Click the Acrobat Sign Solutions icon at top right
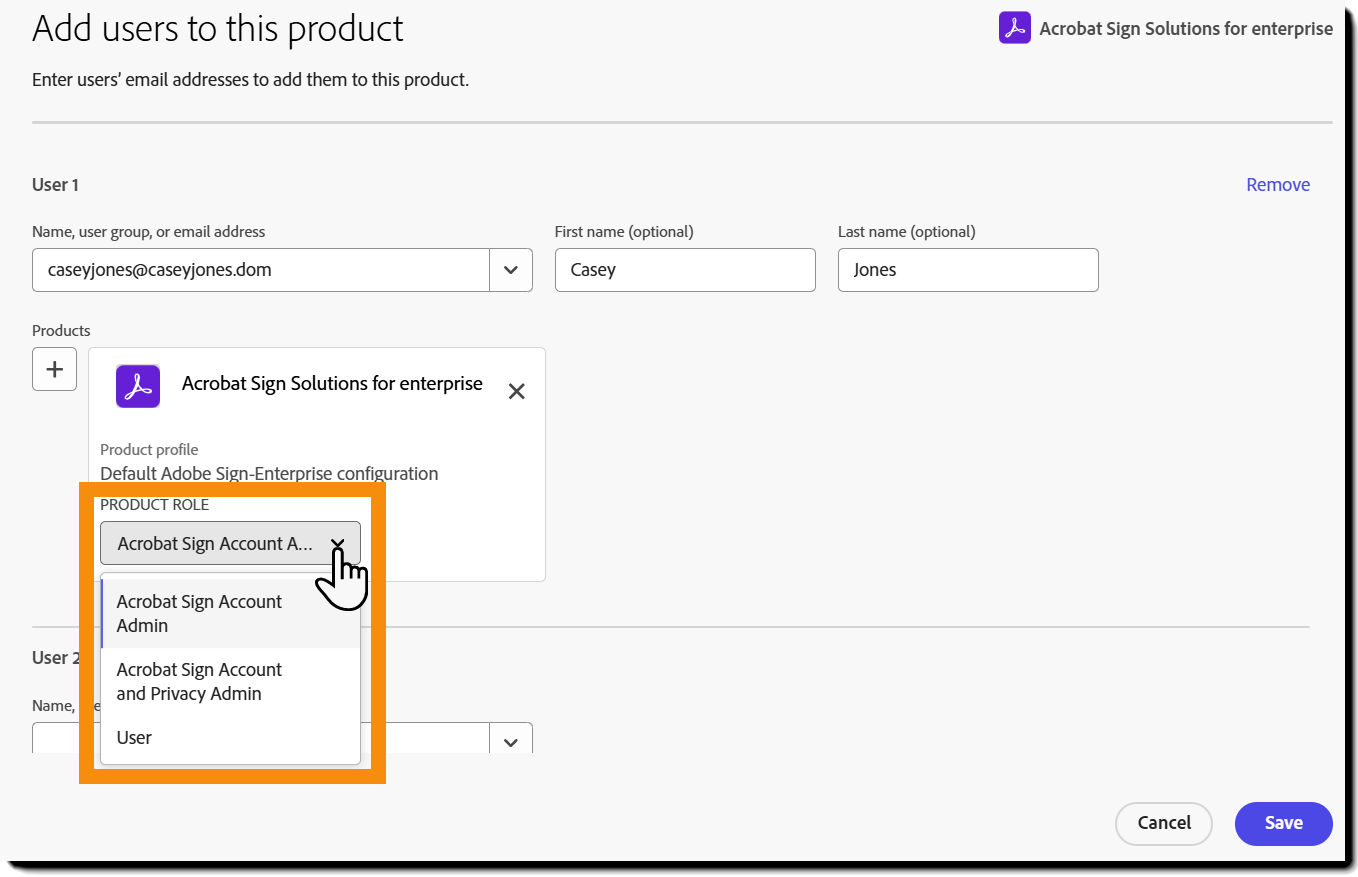 pos(1014,28)
